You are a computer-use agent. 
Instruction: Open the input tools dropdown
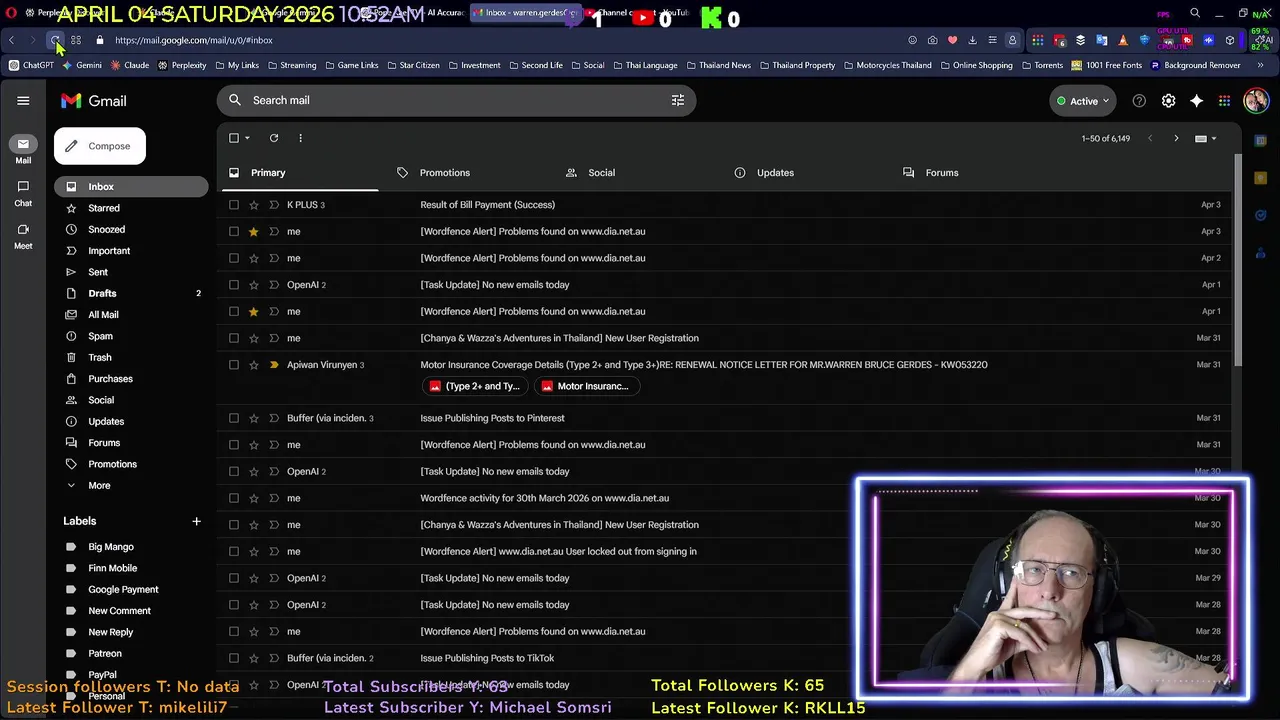[x=1206, y=139]
